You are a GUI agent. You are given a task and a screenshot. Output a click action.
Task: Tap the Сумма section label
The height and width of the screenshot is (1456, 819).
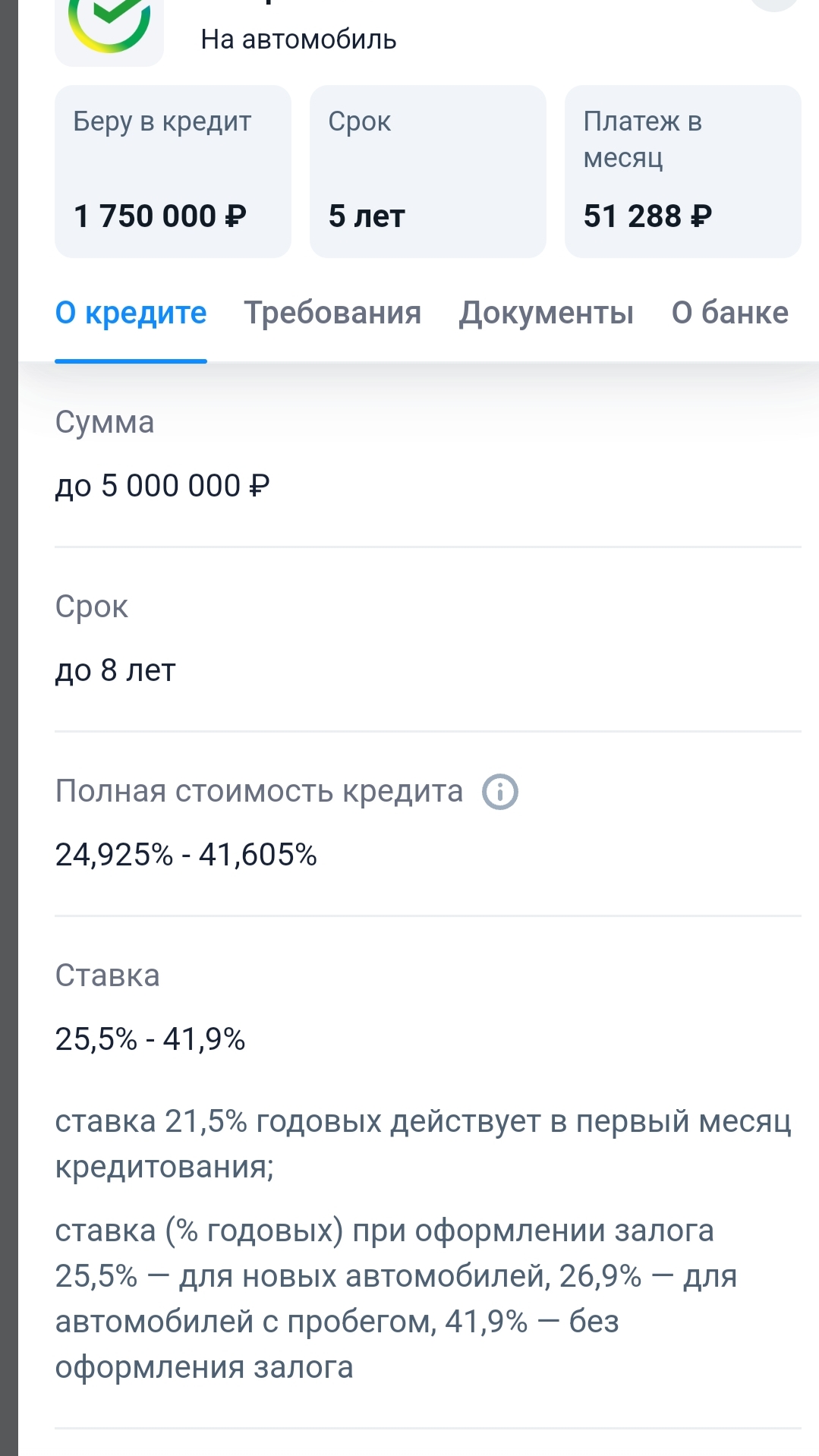105,422
